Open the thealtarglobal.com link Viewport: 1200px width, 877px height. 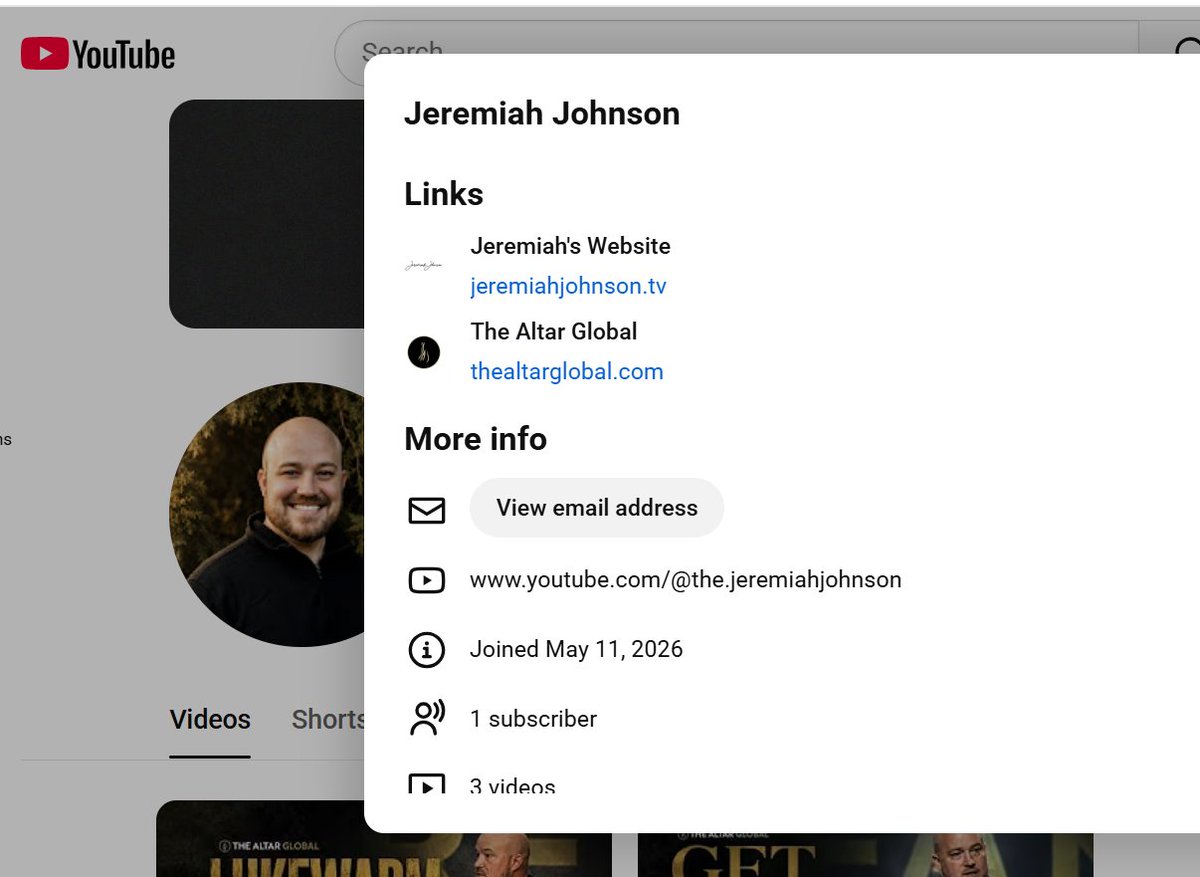[567, 372]
